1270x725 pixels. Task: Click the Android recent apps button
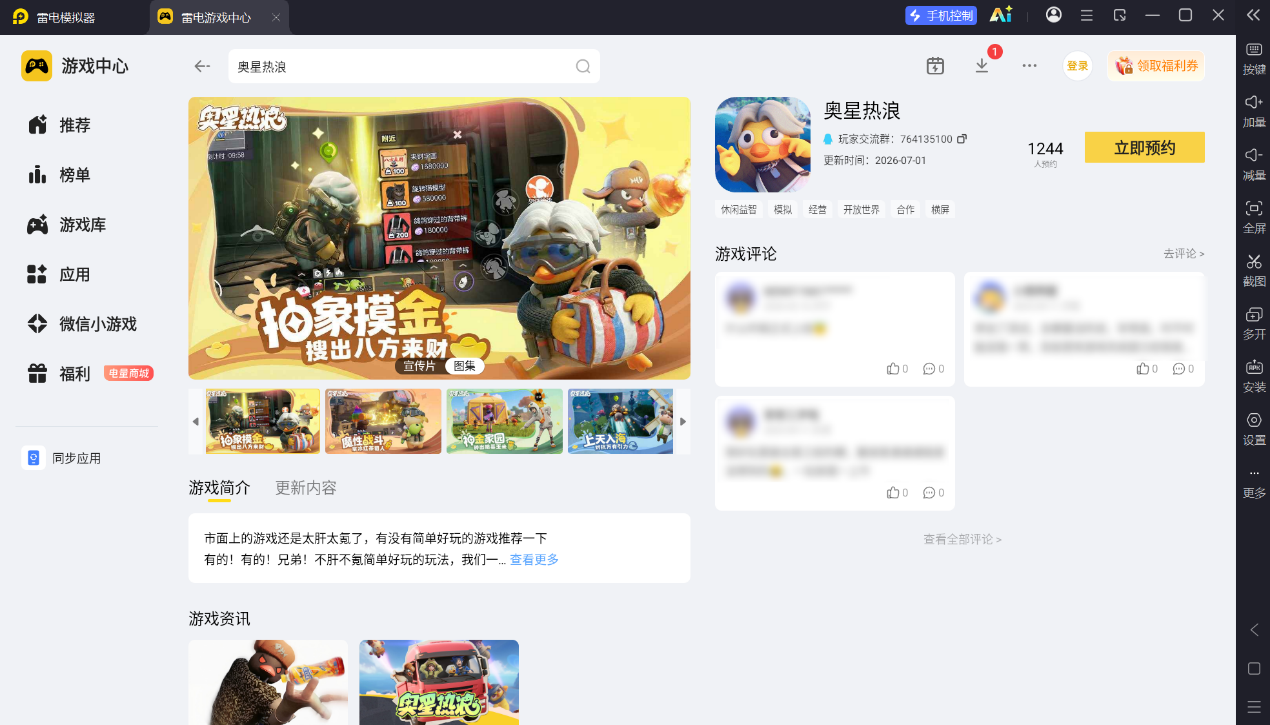pos(1254,706)
